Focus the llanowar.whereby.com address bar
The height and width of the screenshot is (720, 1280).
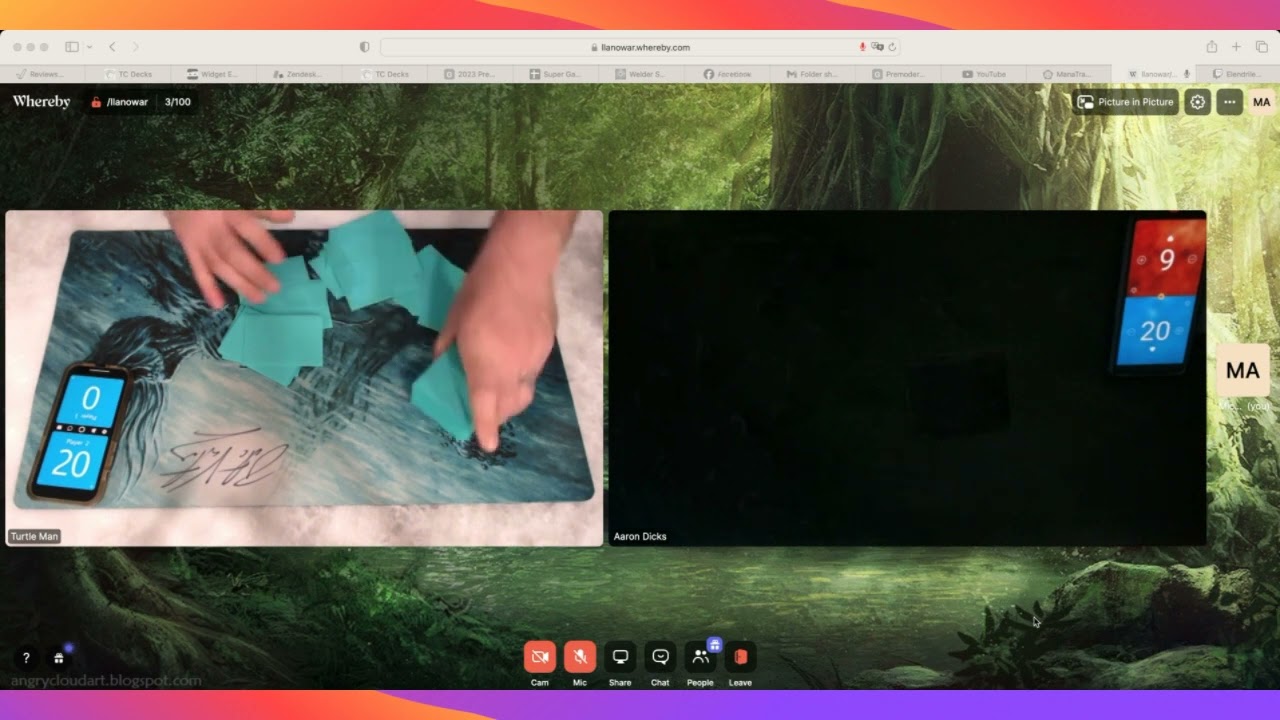point(640,47)
